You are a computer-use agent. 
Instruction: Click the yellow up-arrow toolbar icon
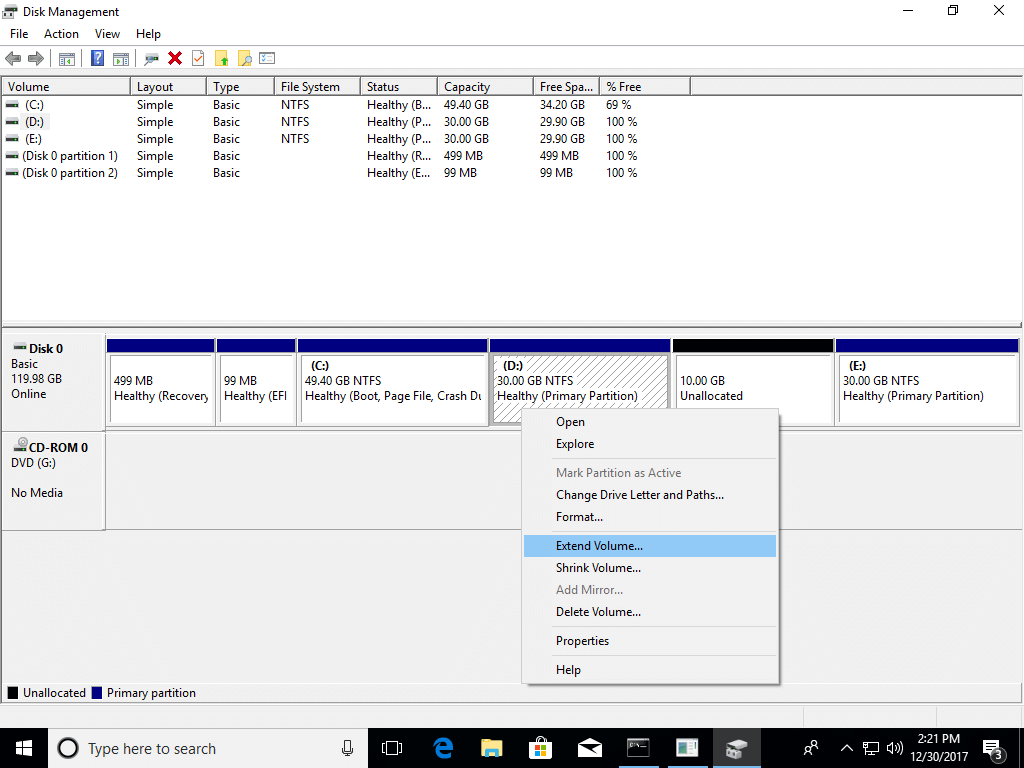click(x=221, y=57)
